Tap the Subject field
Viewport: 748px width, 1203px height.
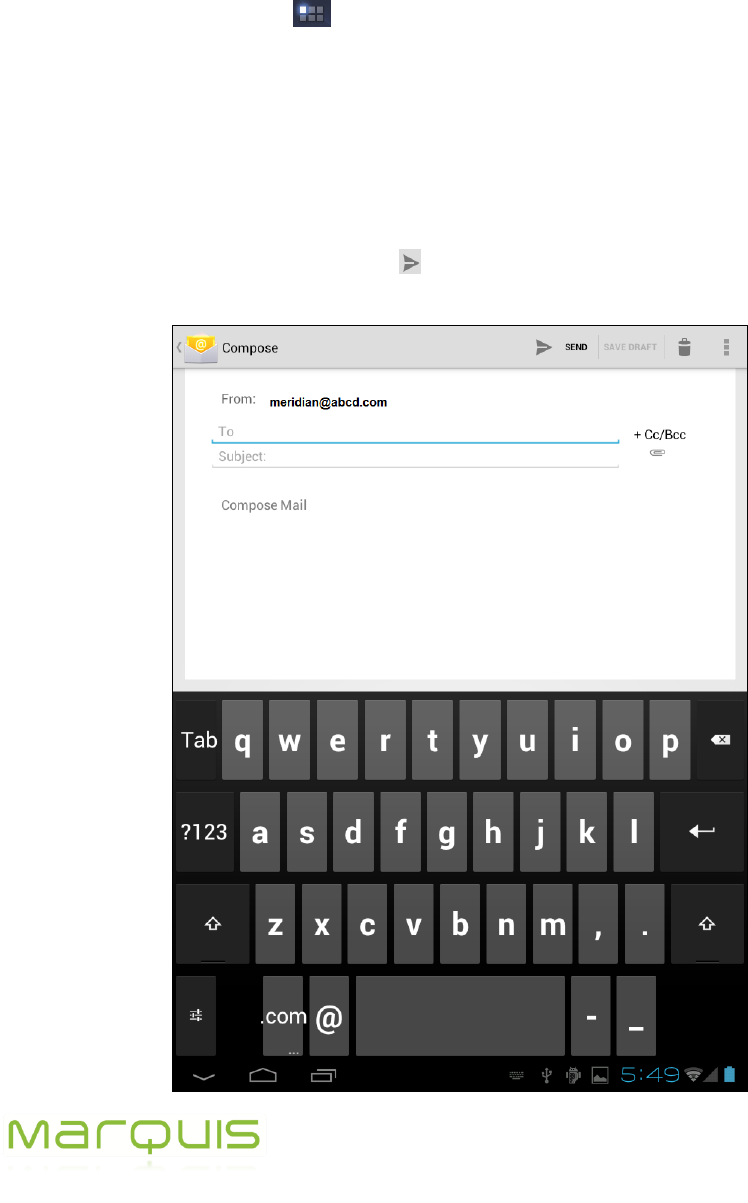tap(415, 456)
